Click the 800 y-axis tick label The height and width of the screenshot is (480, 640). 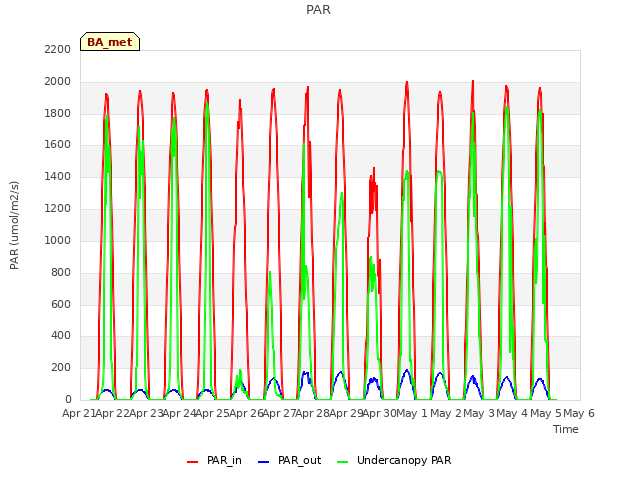click(x=61, y=272)
